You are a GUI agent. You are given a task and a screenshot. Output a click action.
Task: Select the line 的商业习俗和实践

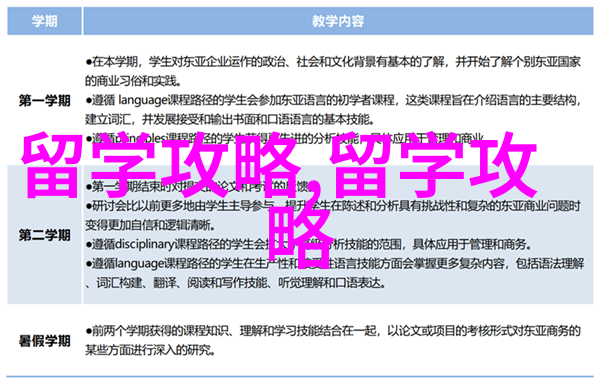(x=133, y=81)
